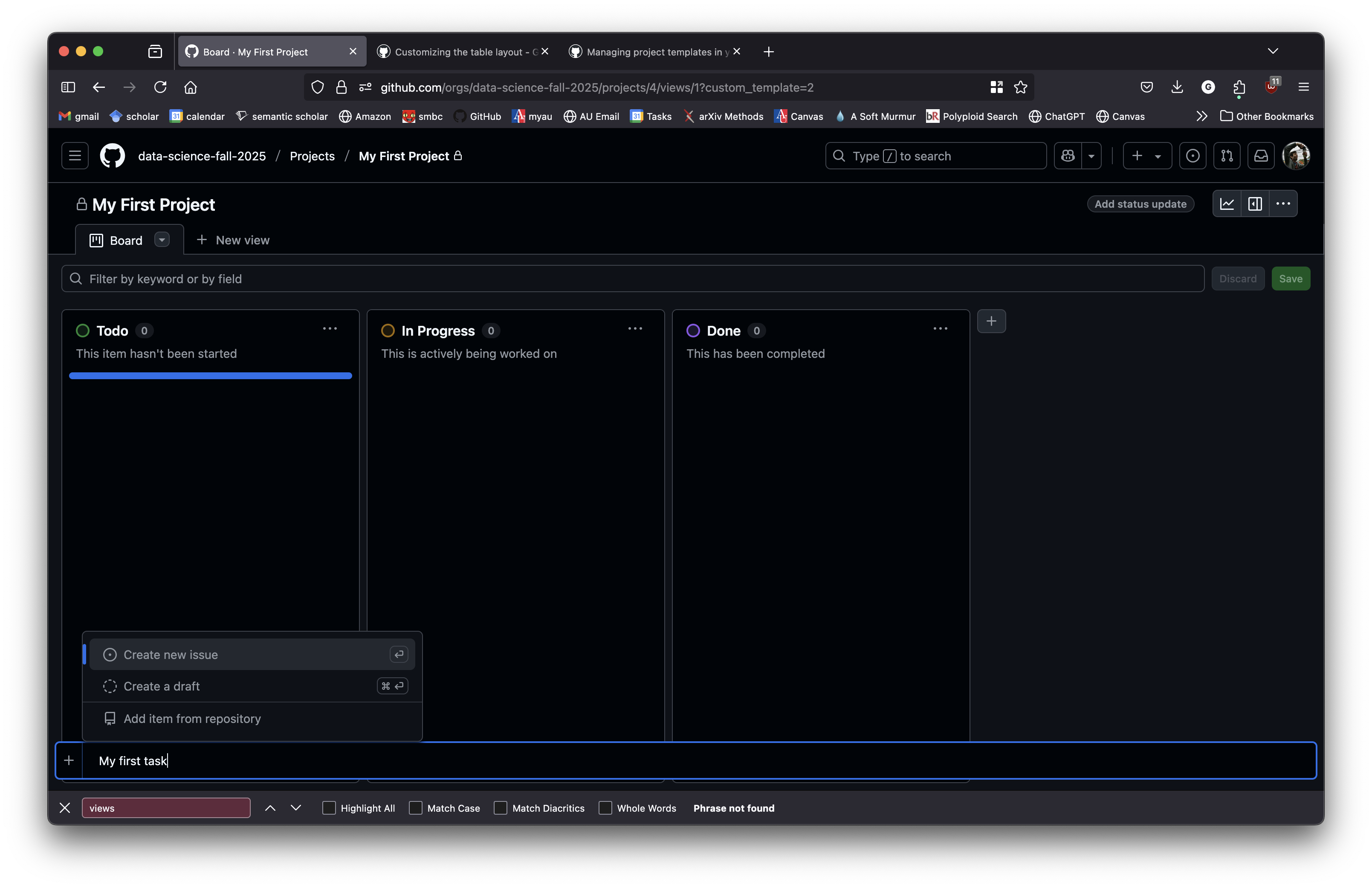The height and width of the screenshot is (888, 1372).
Task: Add a New view
Action: click(x=233, y=240)
